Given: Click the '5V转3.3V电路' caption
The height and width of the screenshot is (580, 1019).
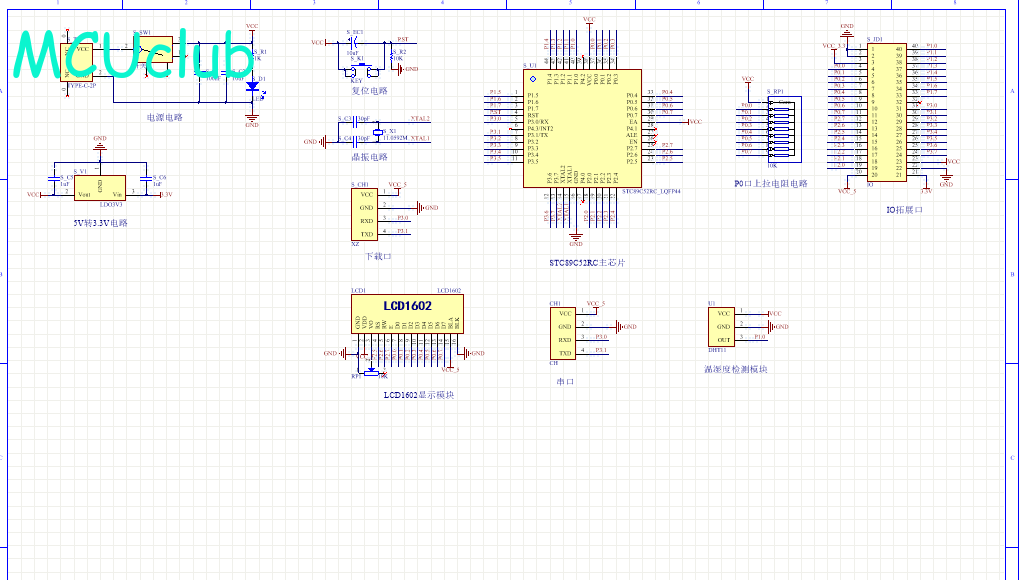Looking at the screenshot, I should pyautogui.click(x=101, y=223).
